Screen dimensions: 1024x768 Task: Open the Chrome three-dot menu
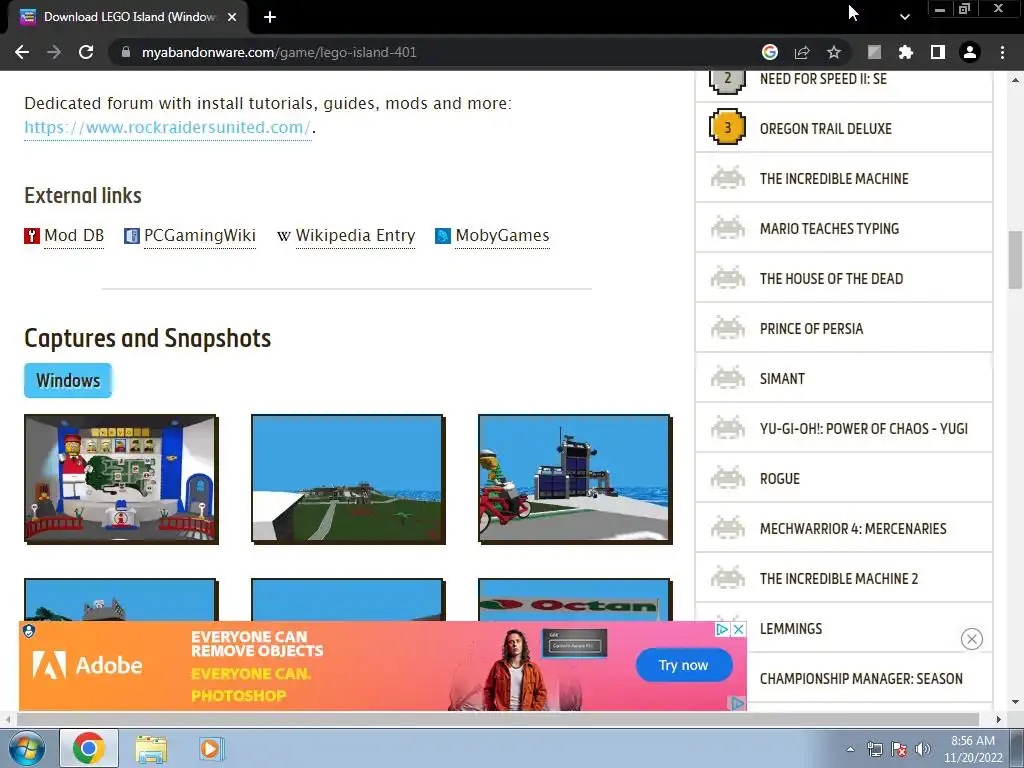[x=1002, y=52]
